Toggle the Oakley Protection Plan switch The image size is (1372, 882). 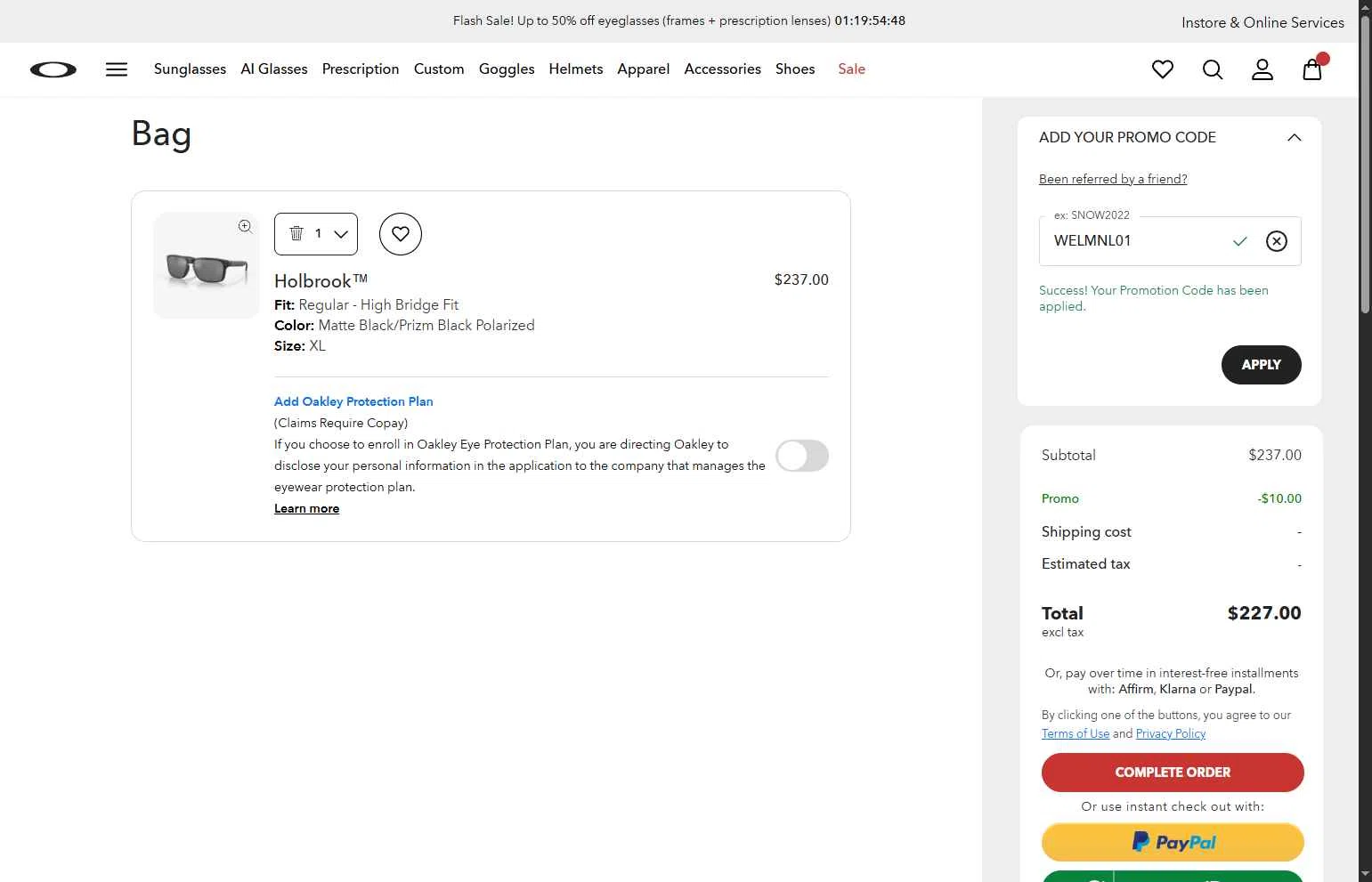click(x=802, y=456)
